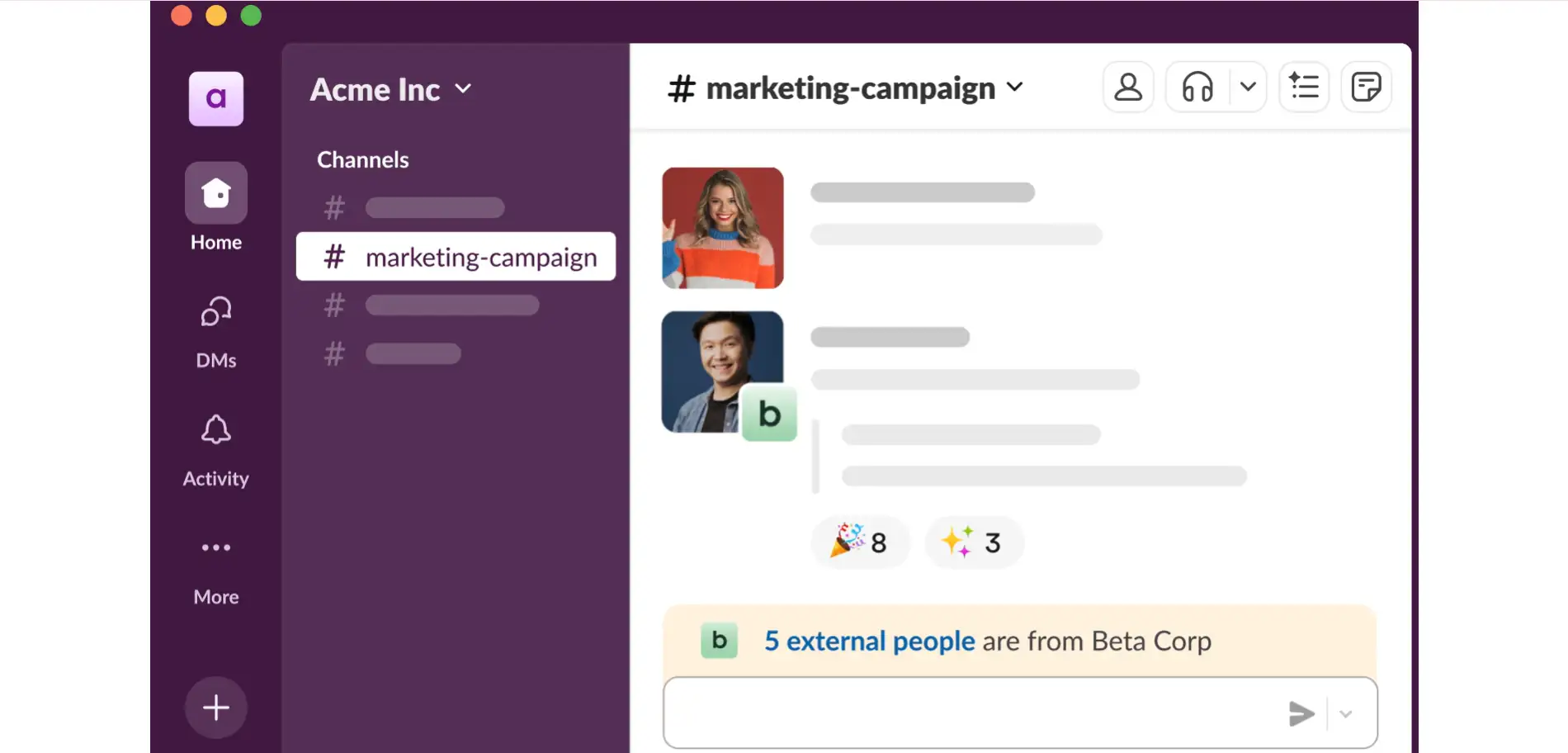This screenshot has height=753, width=1568.
Task: Open the channel members icon
Action: coord(1128,86)
